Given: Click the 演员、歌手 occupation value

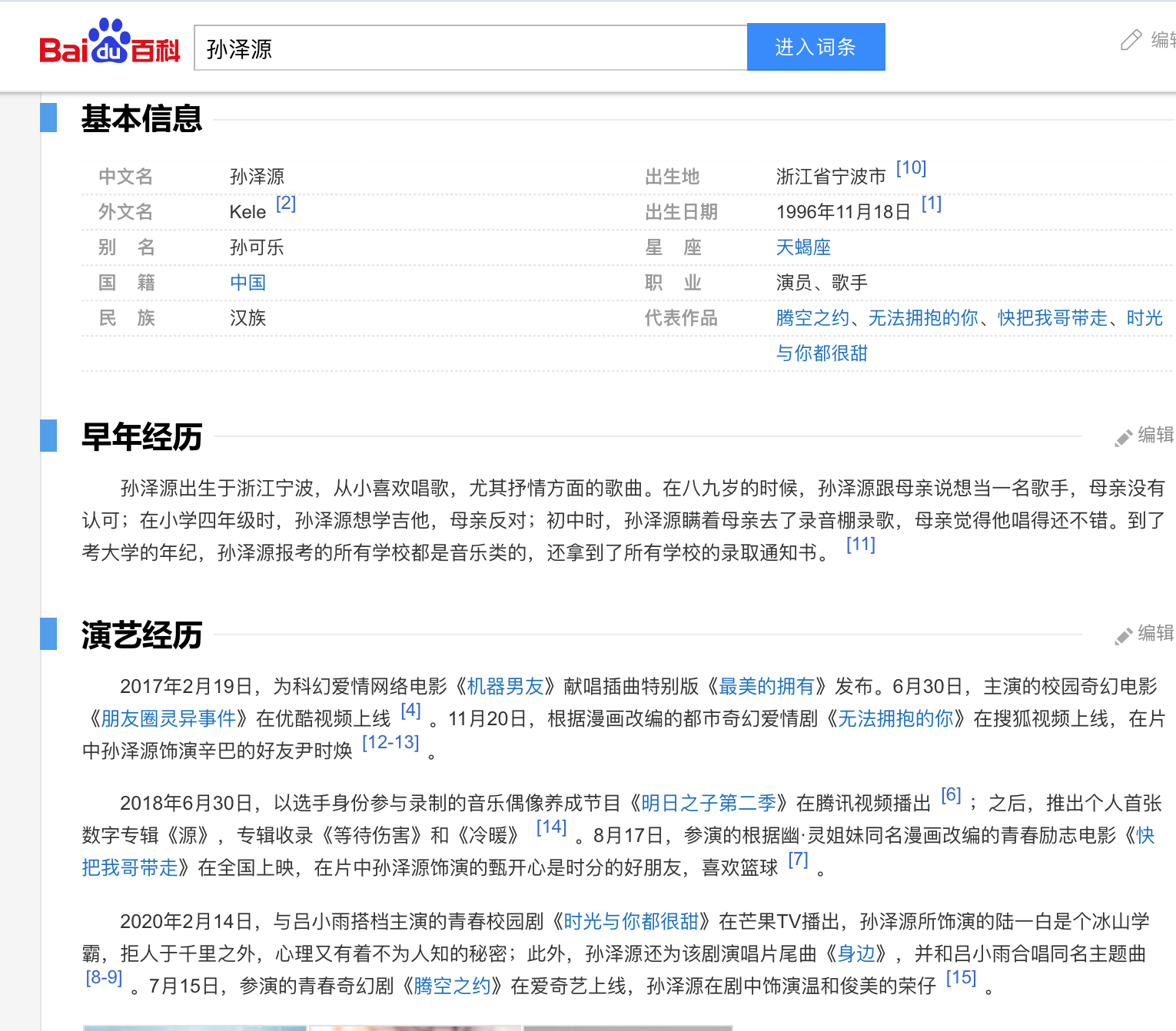Looking at the screenshot, I should pyautogui.click(x=822, y=283).
